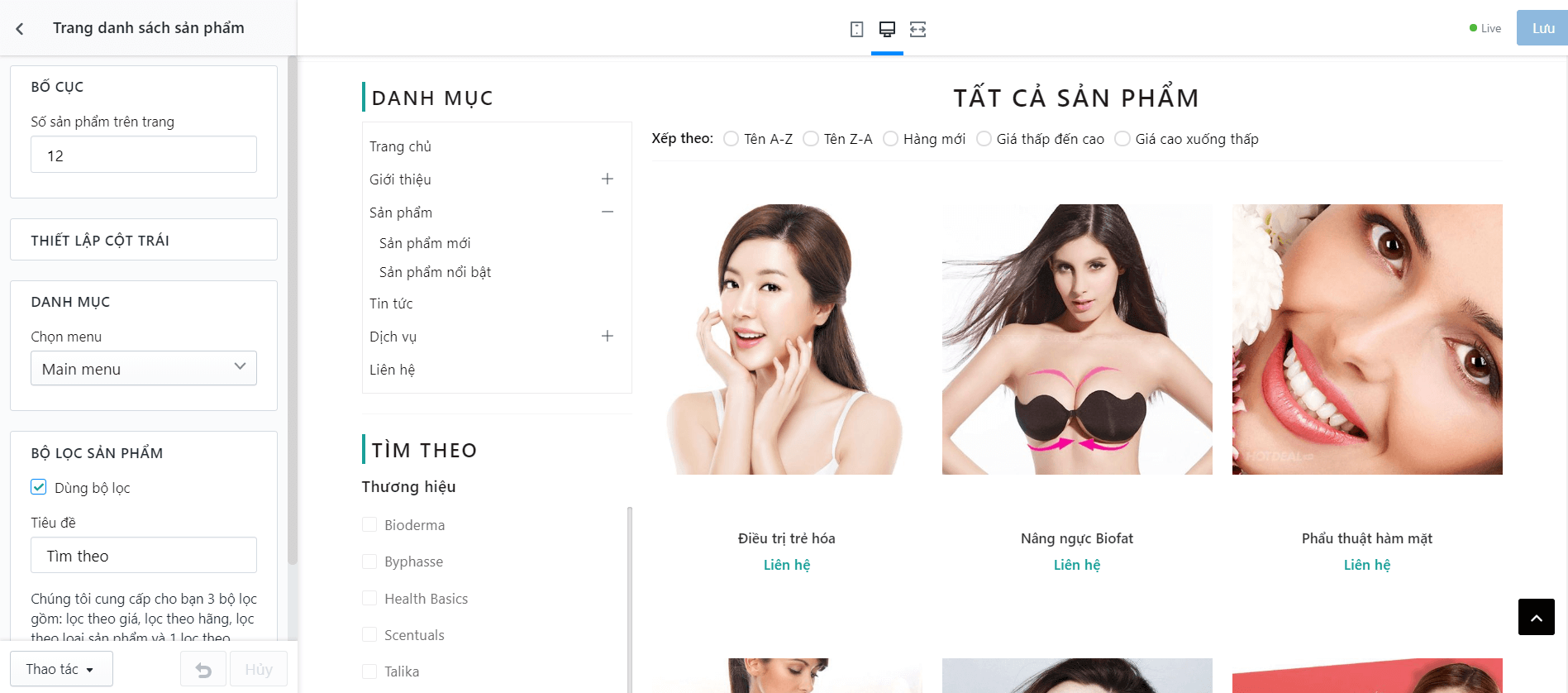This screenshot has width=1568, height=693.
Task: Select Giá thấp đến cao sorting
Action: point(984,139)
